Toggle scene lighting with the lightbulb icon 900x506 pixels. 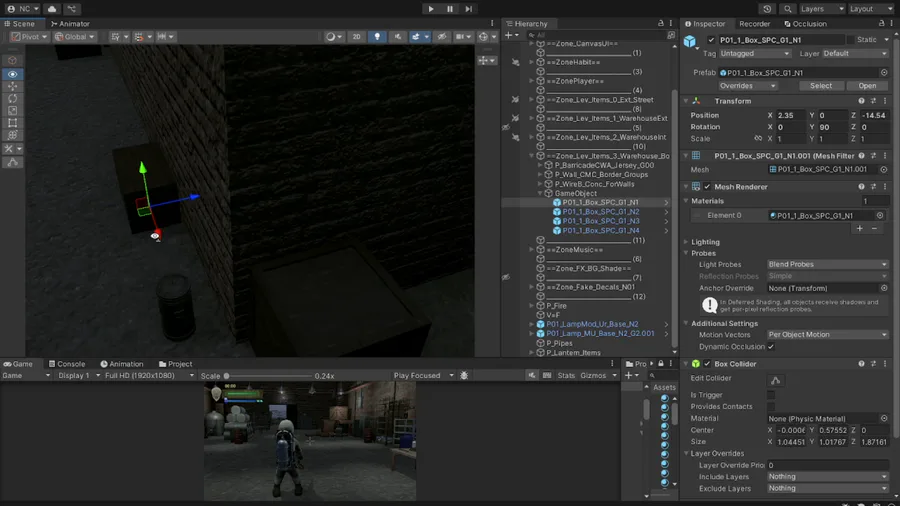point(377,37)
